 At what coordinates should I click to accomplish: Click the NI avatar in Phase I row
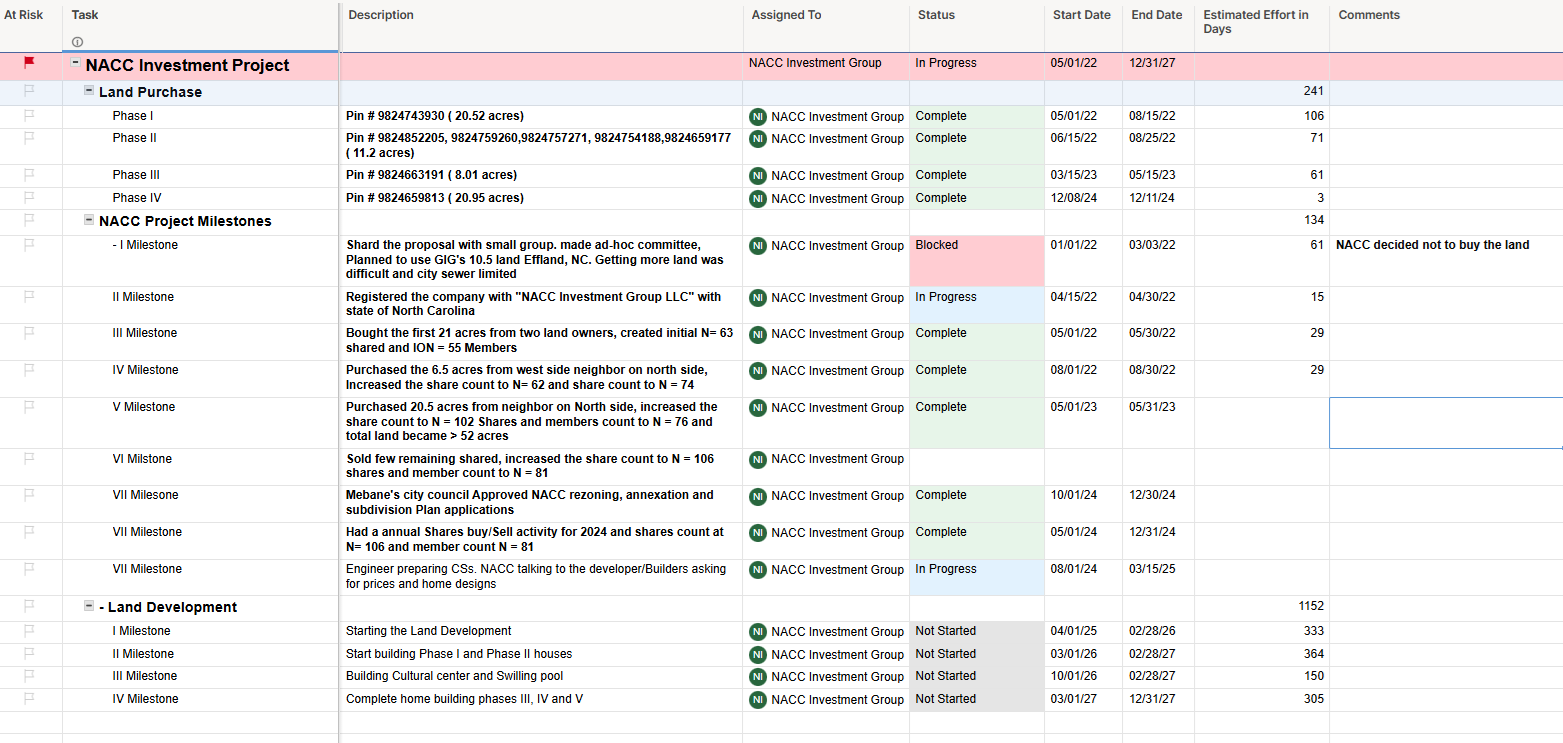coord(758,116)
